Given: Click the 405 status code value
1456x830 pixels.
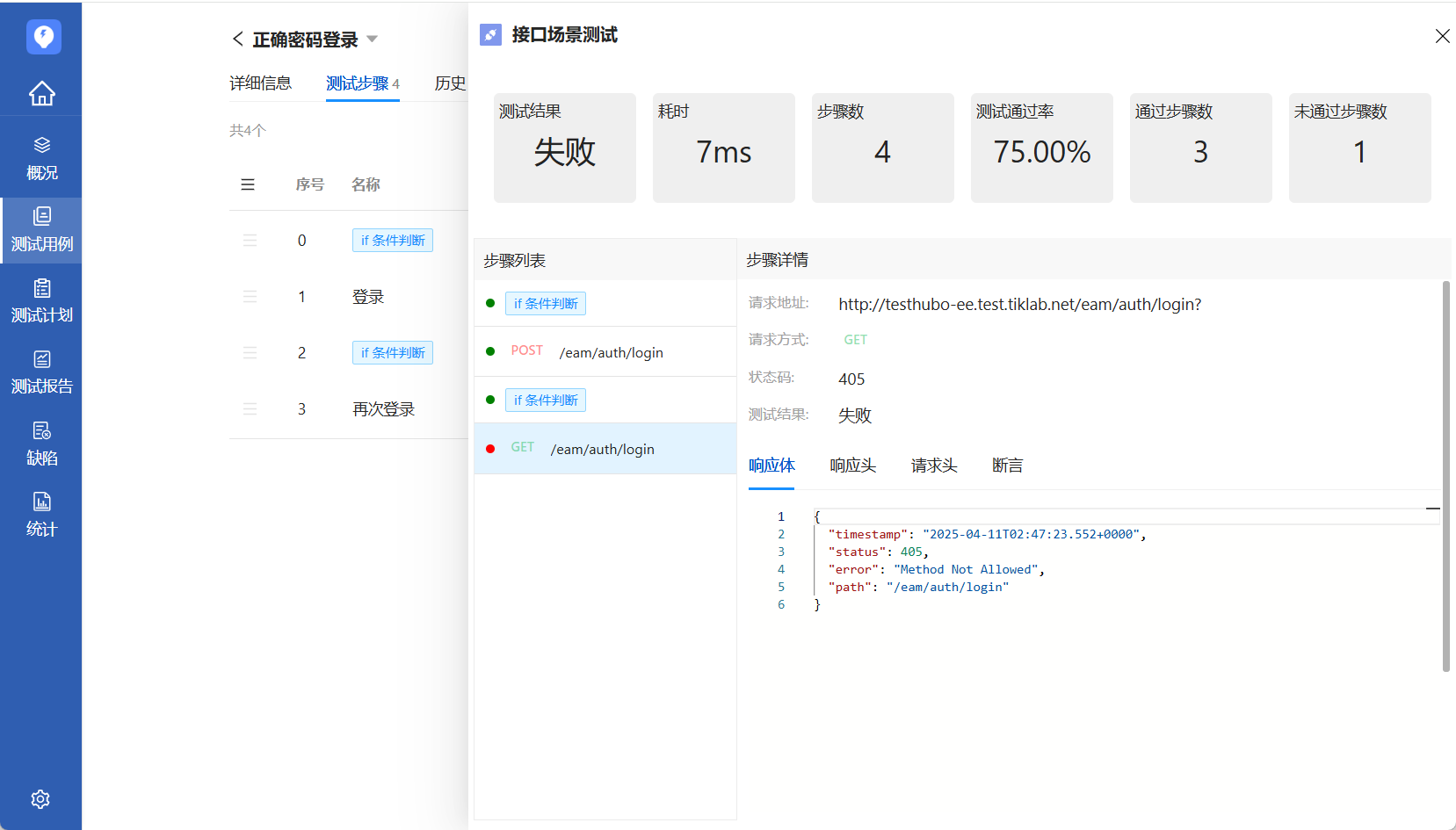Looking at the screenshot, I should point(851,379).
